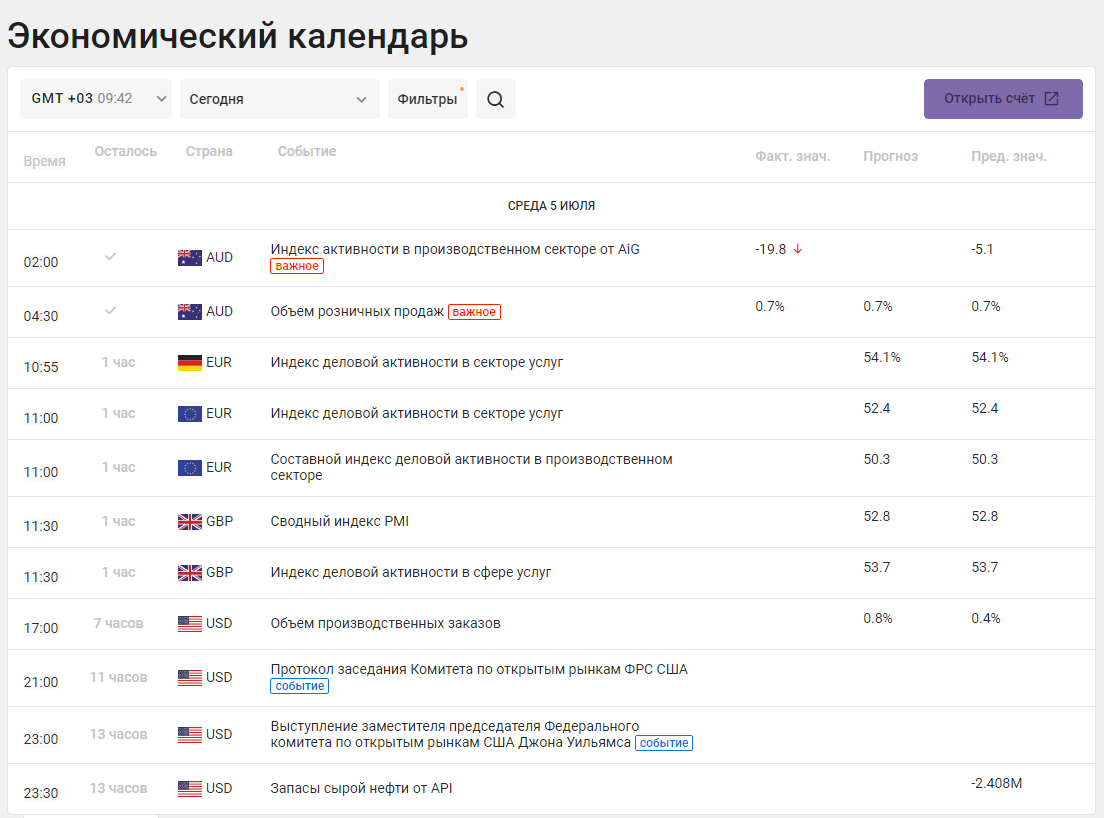Click US flag in the 23:30 row
This screenshot has height=818, width=1104.
pos(189,789)
